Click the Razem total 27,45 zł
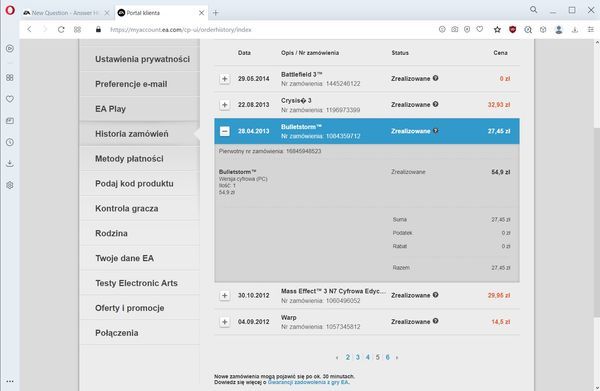 [501, 267]
